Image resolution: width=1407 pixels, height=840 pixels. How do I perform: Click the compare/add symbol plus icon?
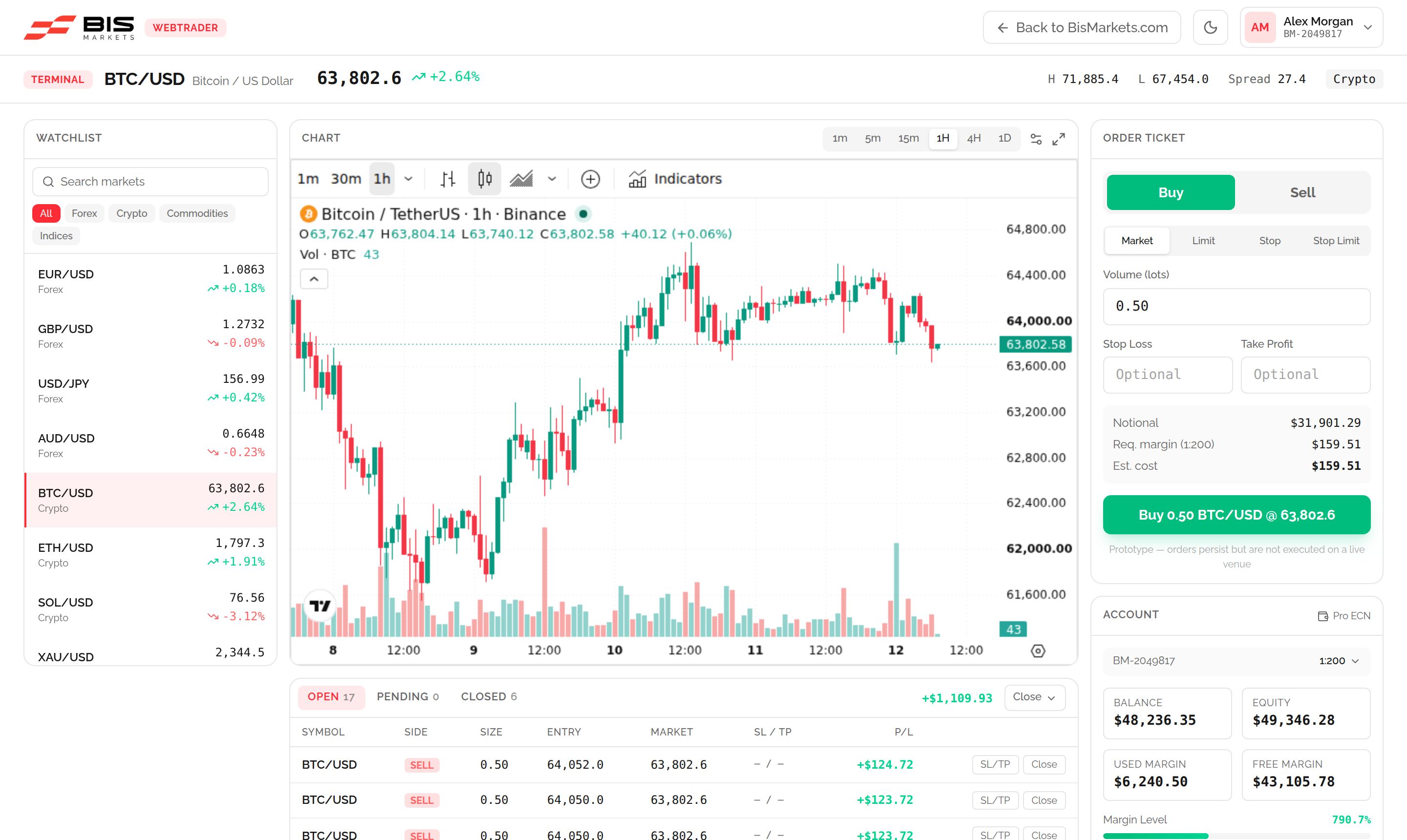coord(590,179)
